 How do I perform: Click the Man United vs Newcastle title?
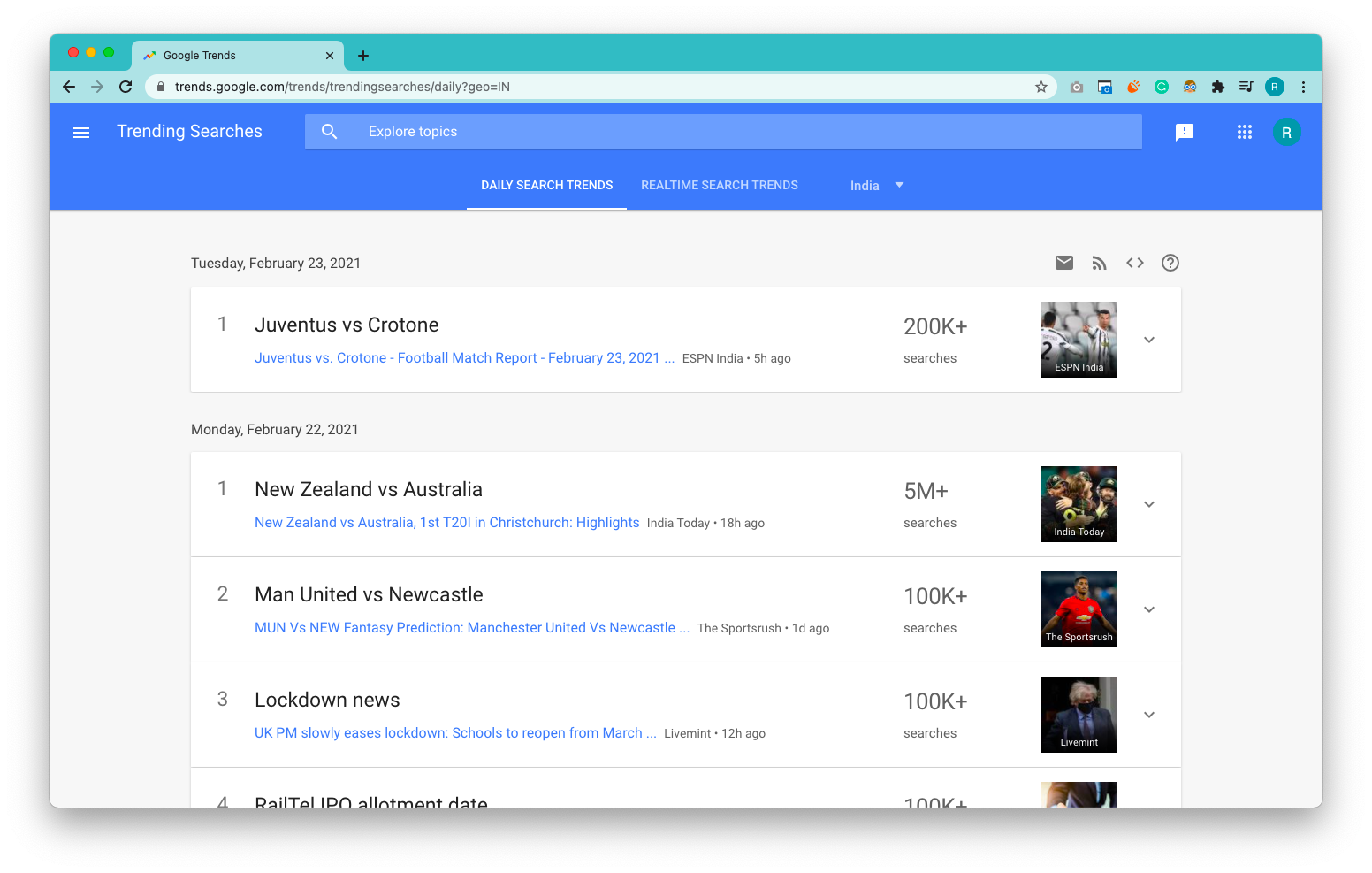click(x=369, y=594)
